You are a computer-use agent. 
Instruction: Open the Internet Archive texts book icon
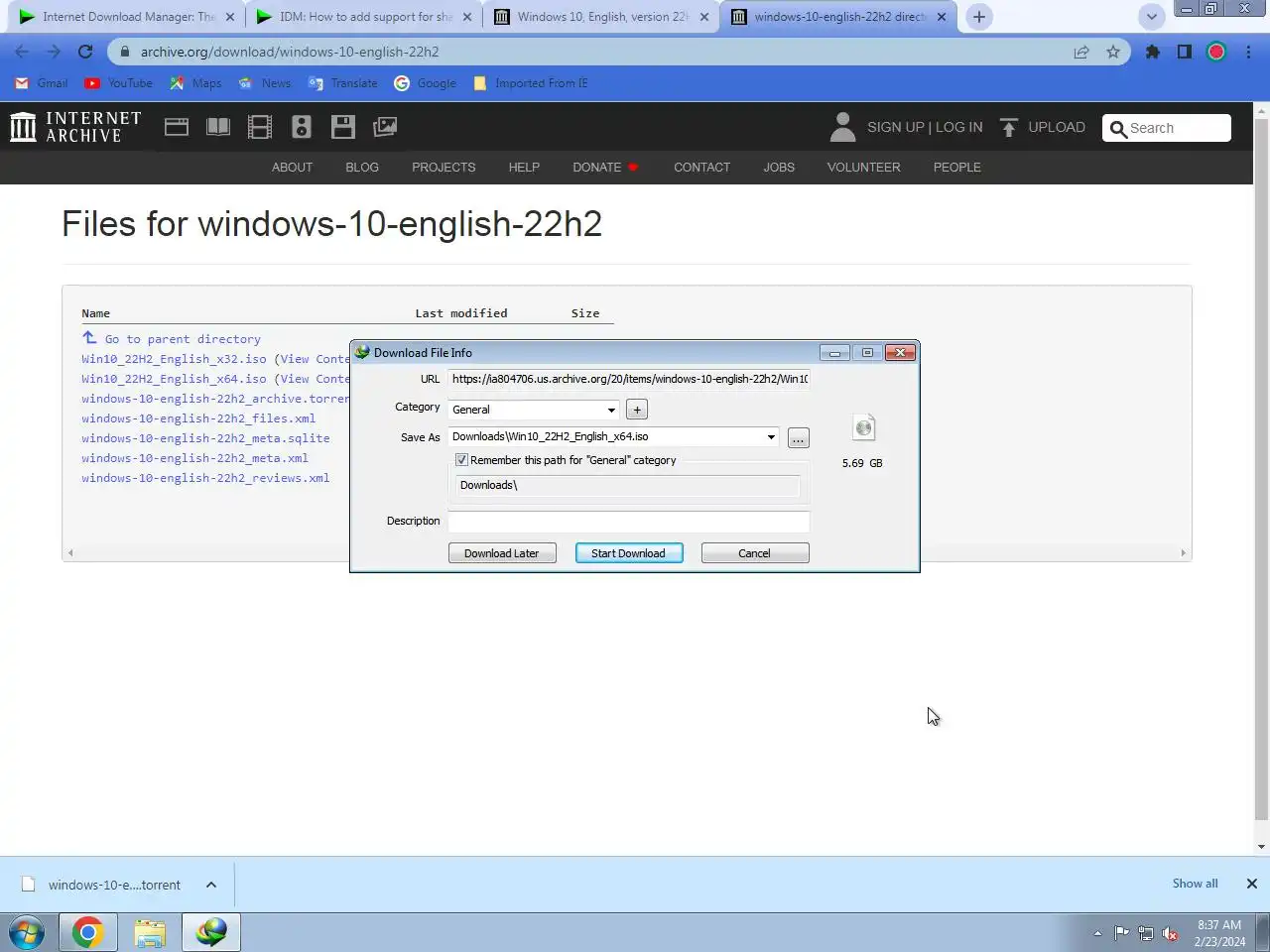[218, 127]
